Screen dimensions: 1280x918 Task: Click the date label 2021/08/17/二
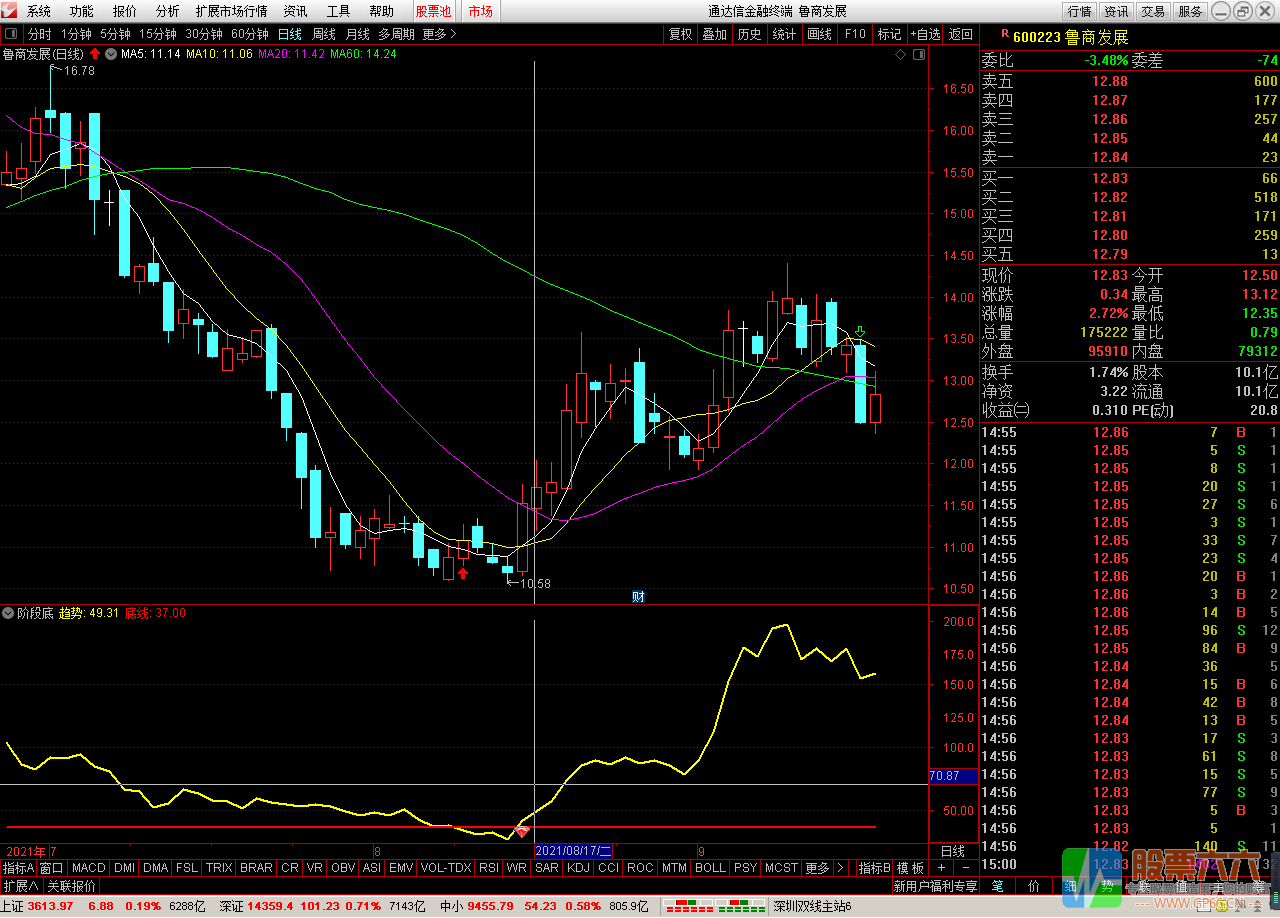click(x=573, y=850)
